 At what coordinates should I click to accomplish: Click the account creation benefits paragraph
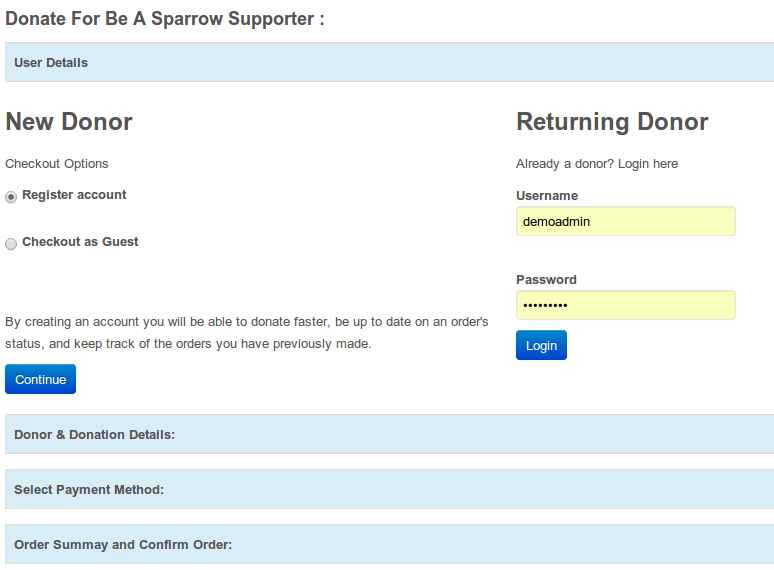[x=246, y=333]
